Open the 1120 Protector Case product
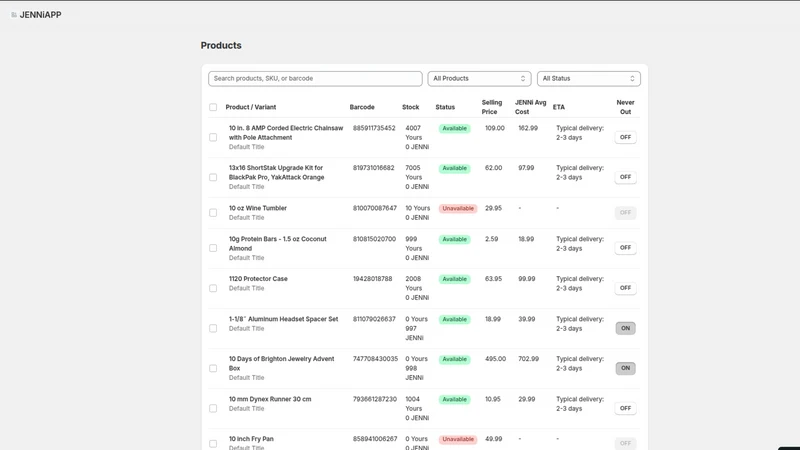Image resolution: width=800 pixels, height=450 pixels. tap(258, 279)
